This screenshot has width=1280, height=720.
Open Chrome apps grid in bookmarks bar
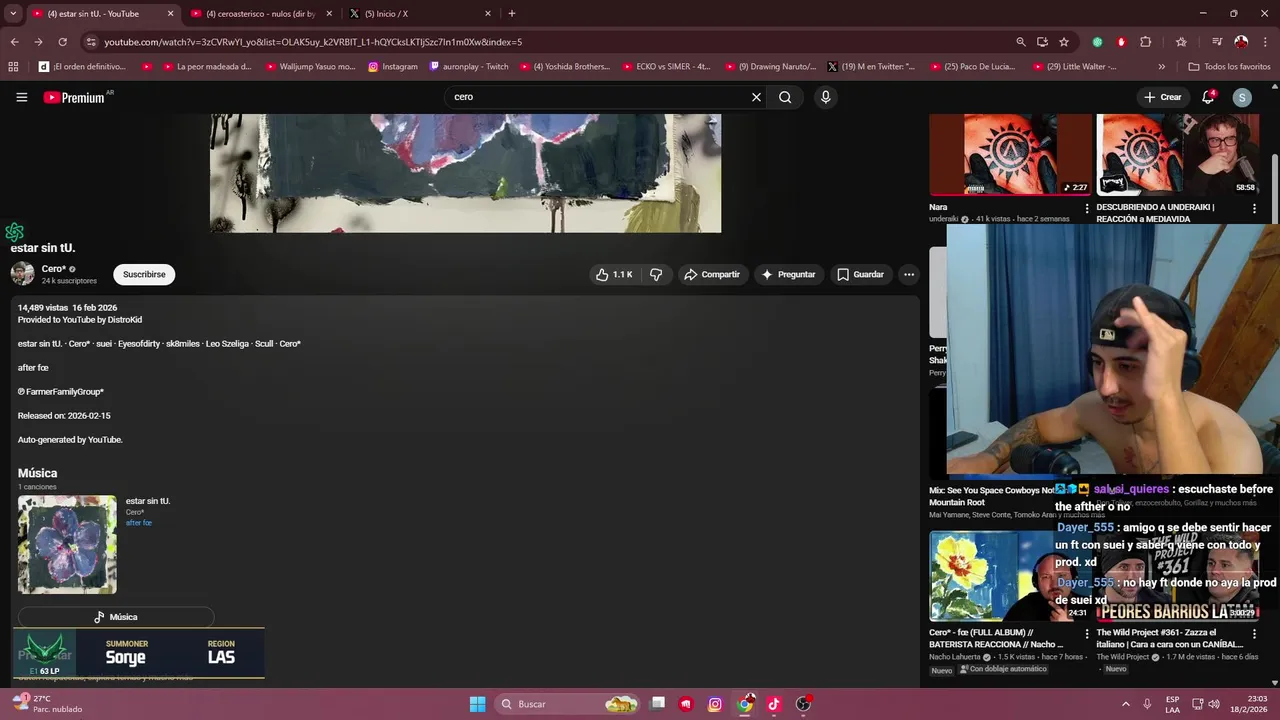[13, 67]
